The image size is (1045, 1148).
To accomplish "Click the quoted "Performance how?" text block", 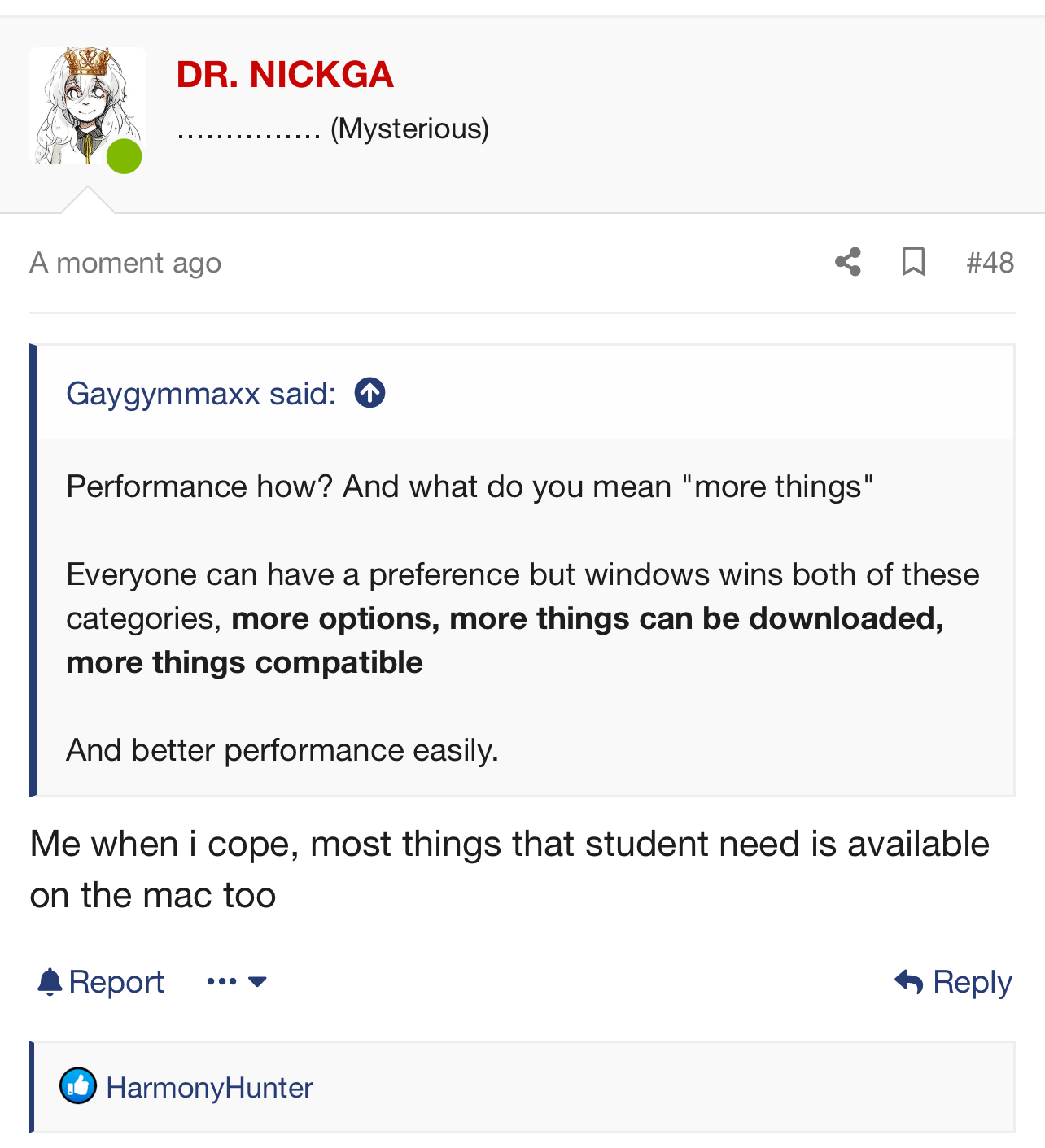I will click(470, 487).
